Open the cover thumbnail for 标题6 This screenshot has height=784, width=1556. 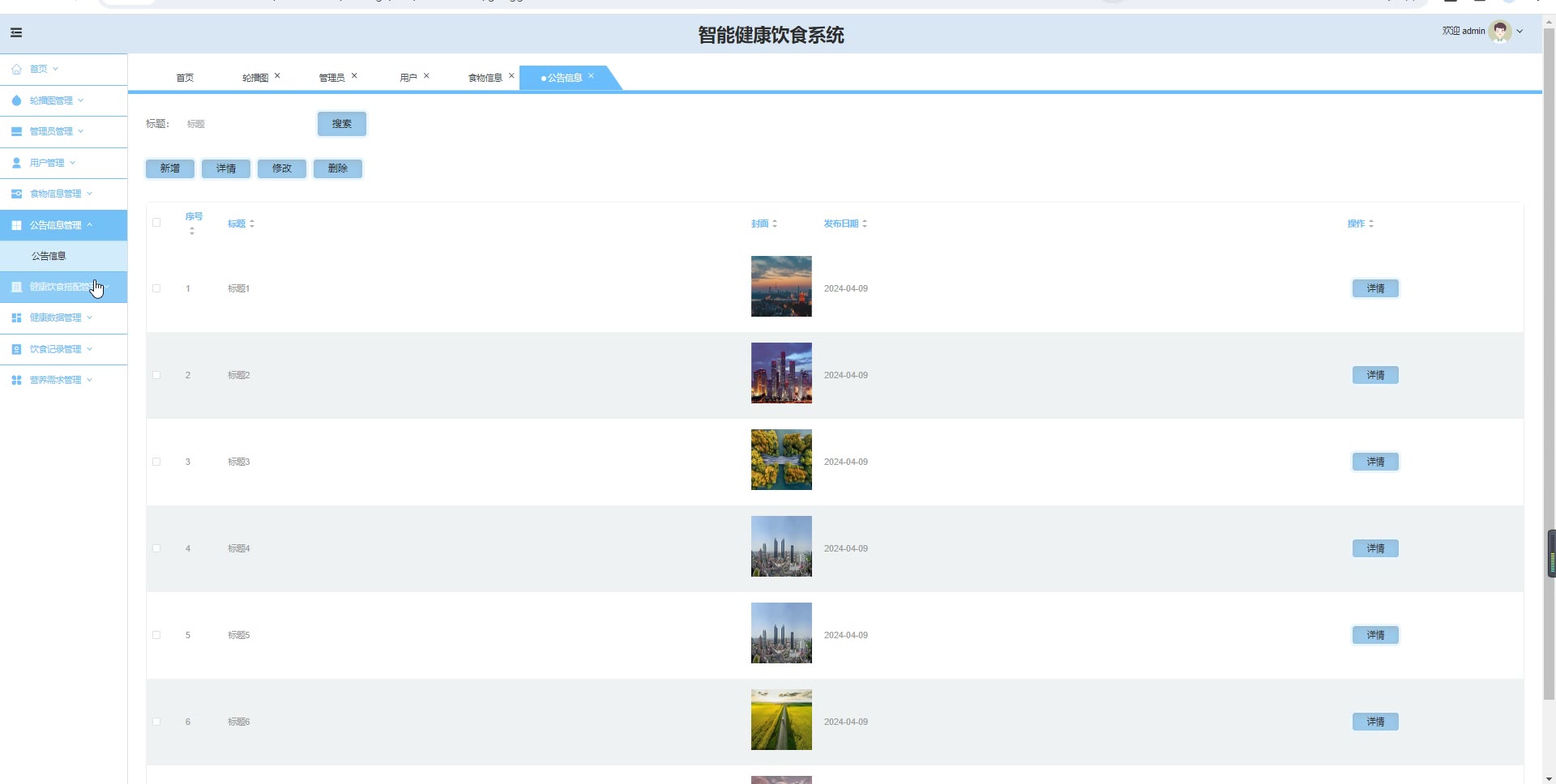[781, 720]
